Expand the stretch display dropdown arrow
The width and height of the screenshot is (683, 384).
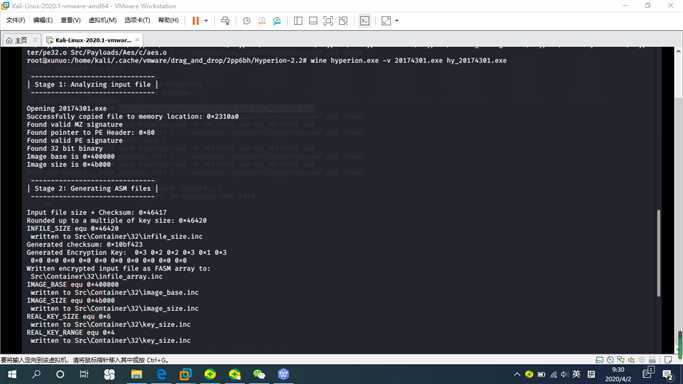(396, 20)
